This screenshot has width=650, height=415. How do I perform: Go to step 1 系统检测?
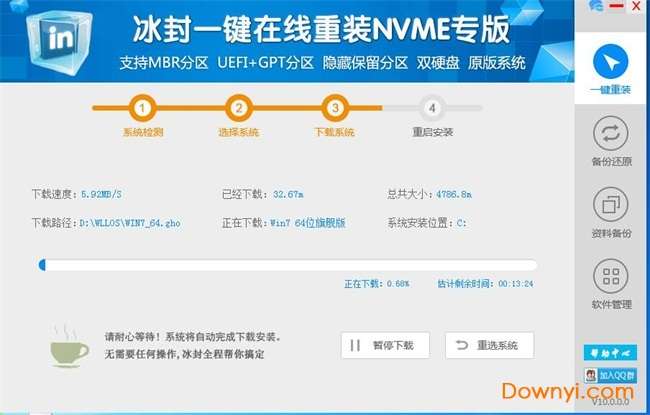[142, 108]
